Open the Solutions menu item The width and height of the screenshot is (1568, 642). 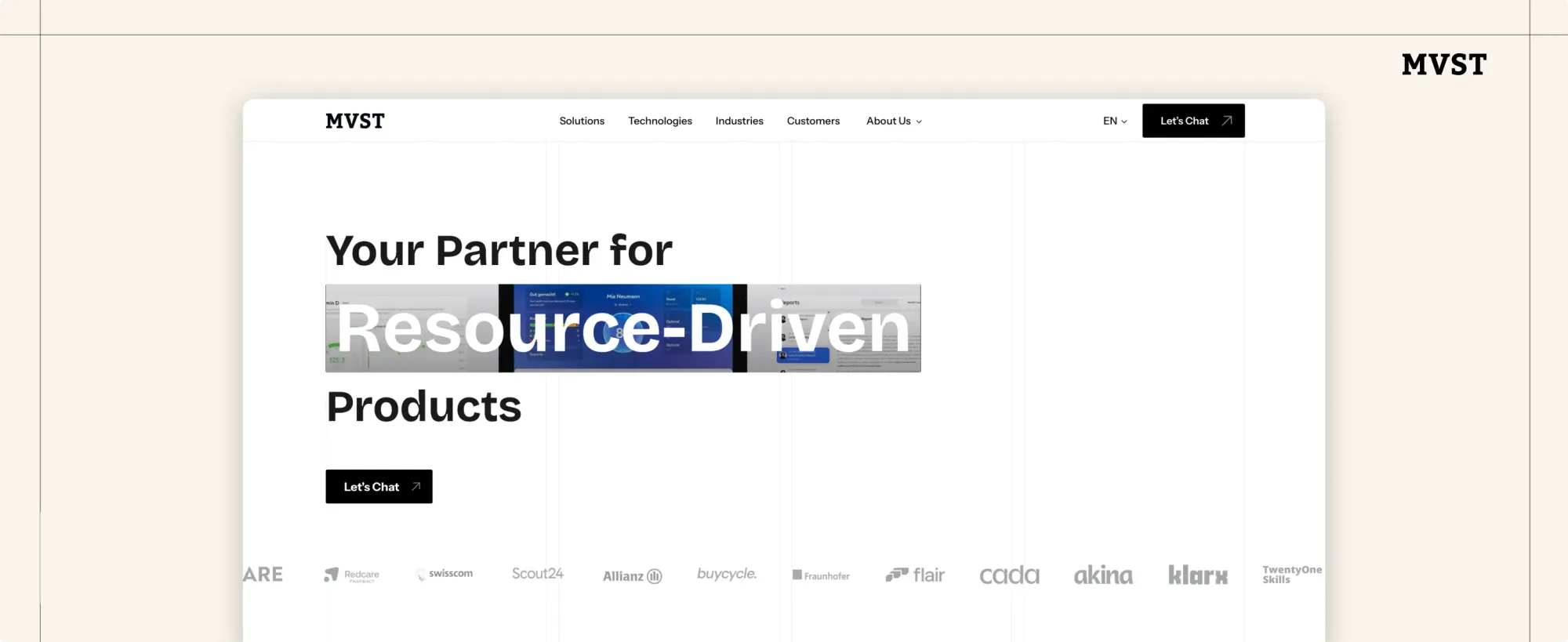click(582, 121)
